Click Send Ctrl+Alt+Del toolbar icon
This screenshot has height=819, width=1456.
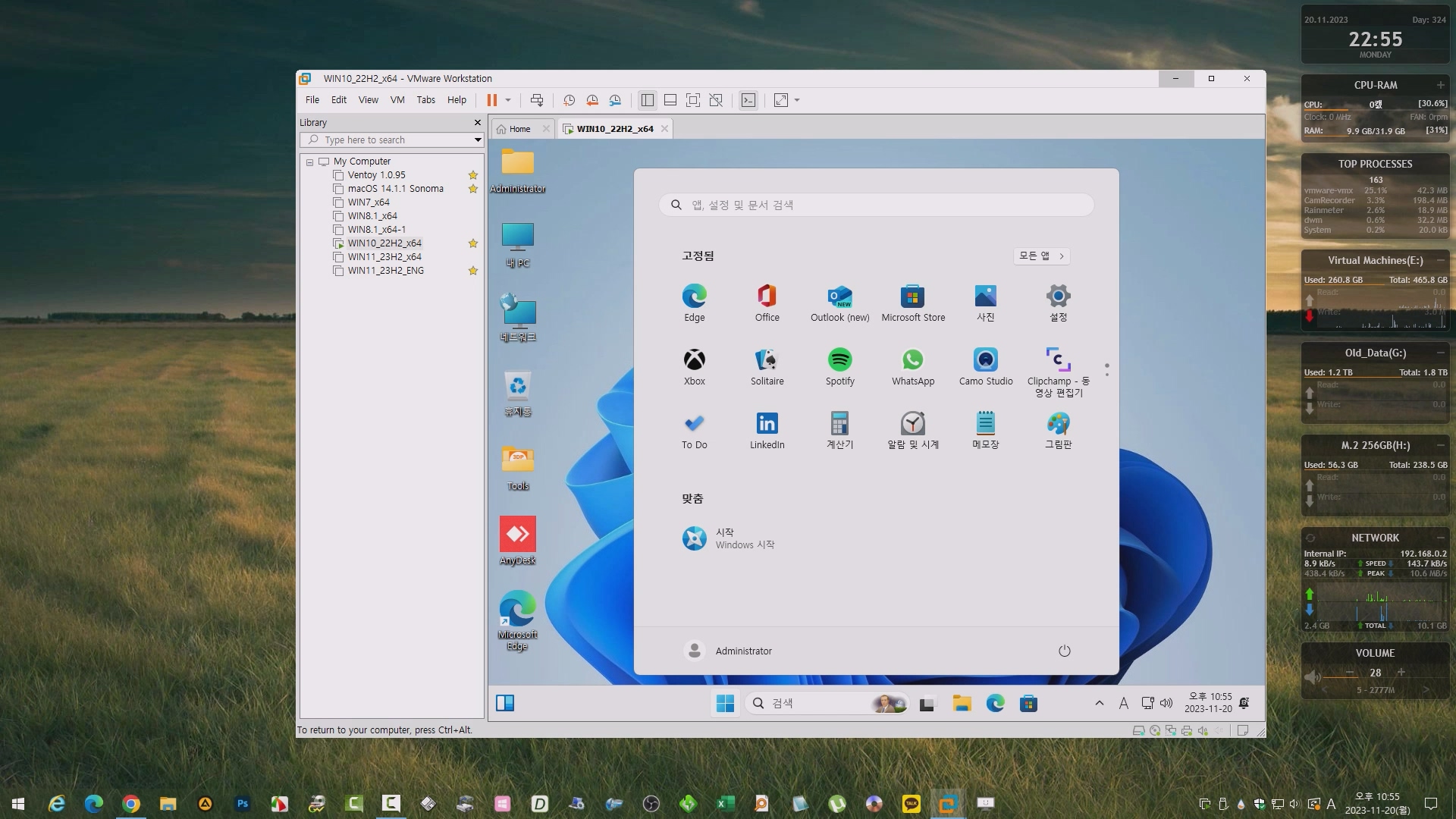[537, 100]
